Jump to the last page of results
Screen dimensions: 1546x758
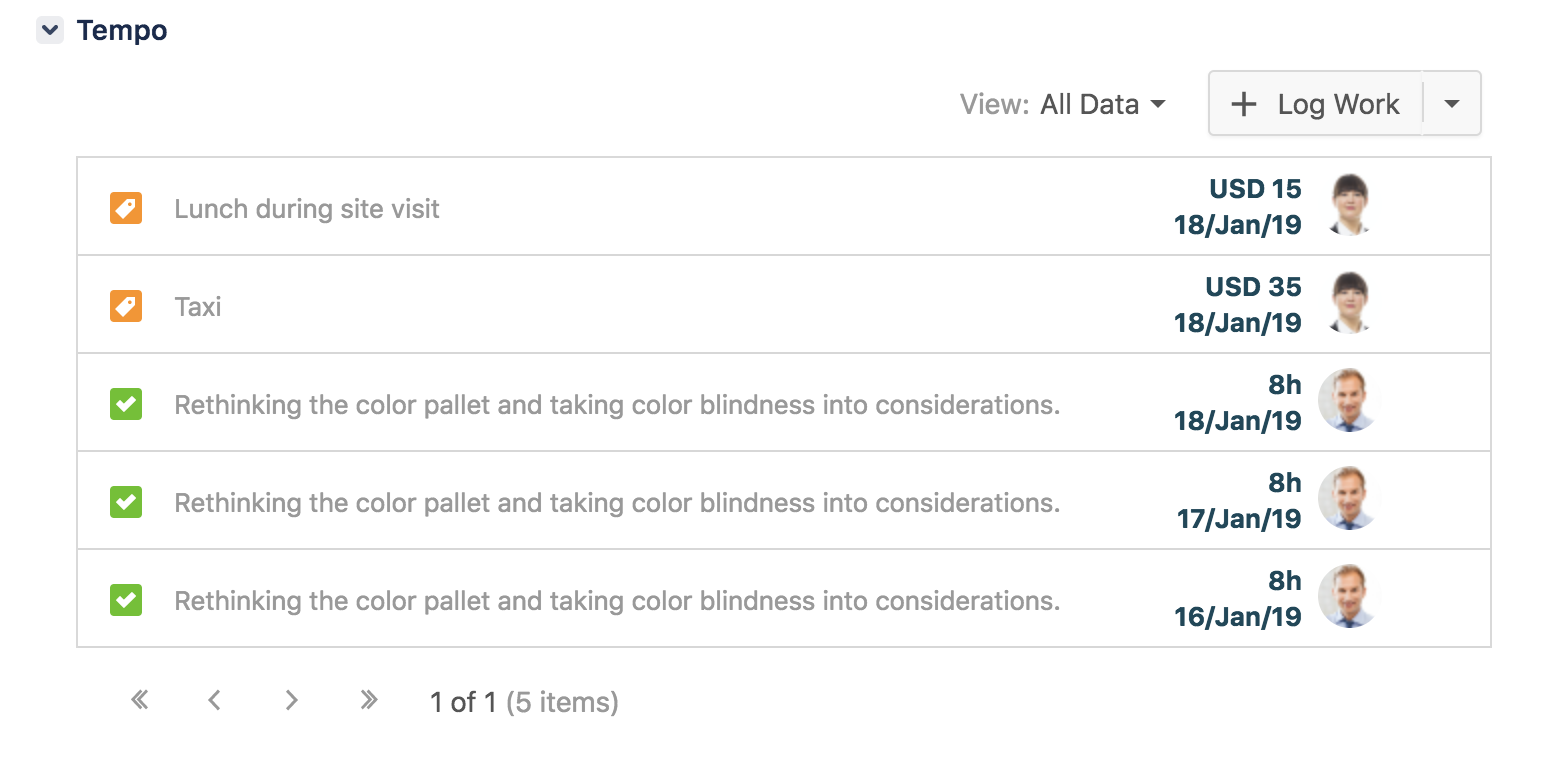click(x=369, y=701)
